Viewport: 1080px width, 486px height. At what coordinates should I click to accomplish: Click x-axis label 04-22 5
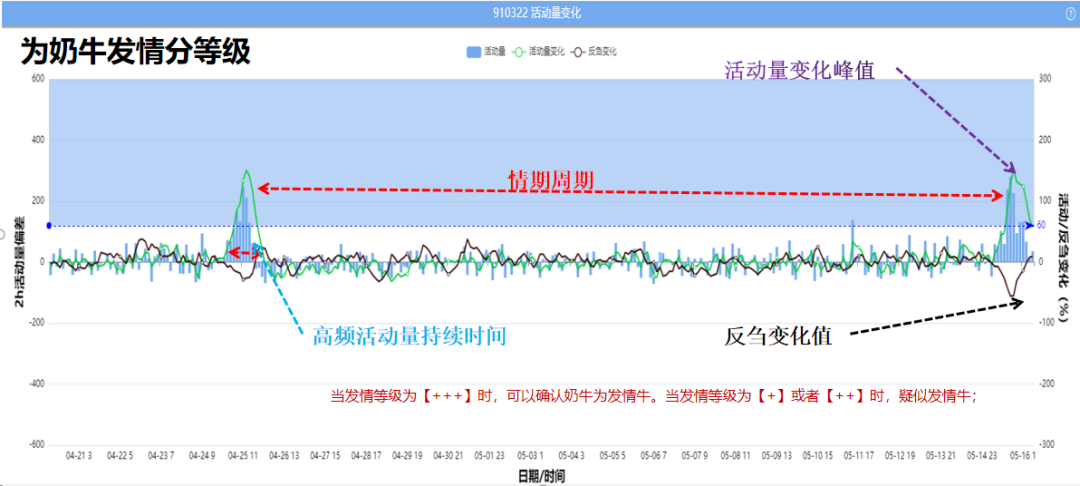(x=120, y=456)
